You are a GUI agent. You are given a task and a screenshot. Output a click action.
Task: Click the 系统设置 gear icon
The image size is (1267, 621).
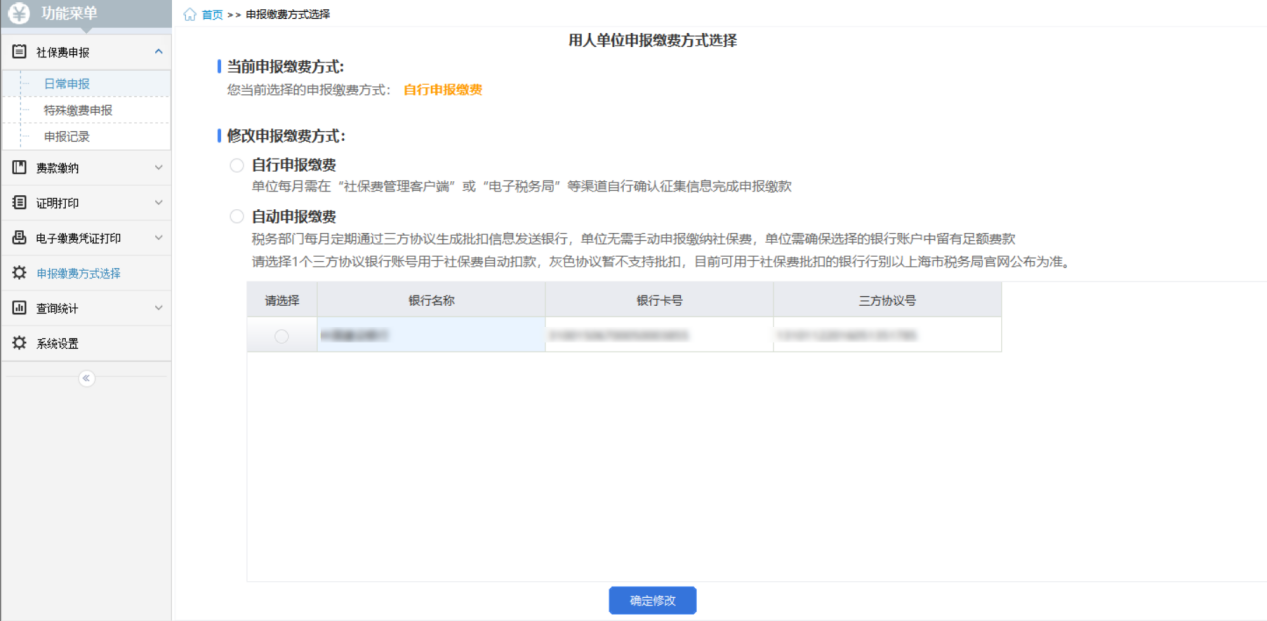click(19, 343)
